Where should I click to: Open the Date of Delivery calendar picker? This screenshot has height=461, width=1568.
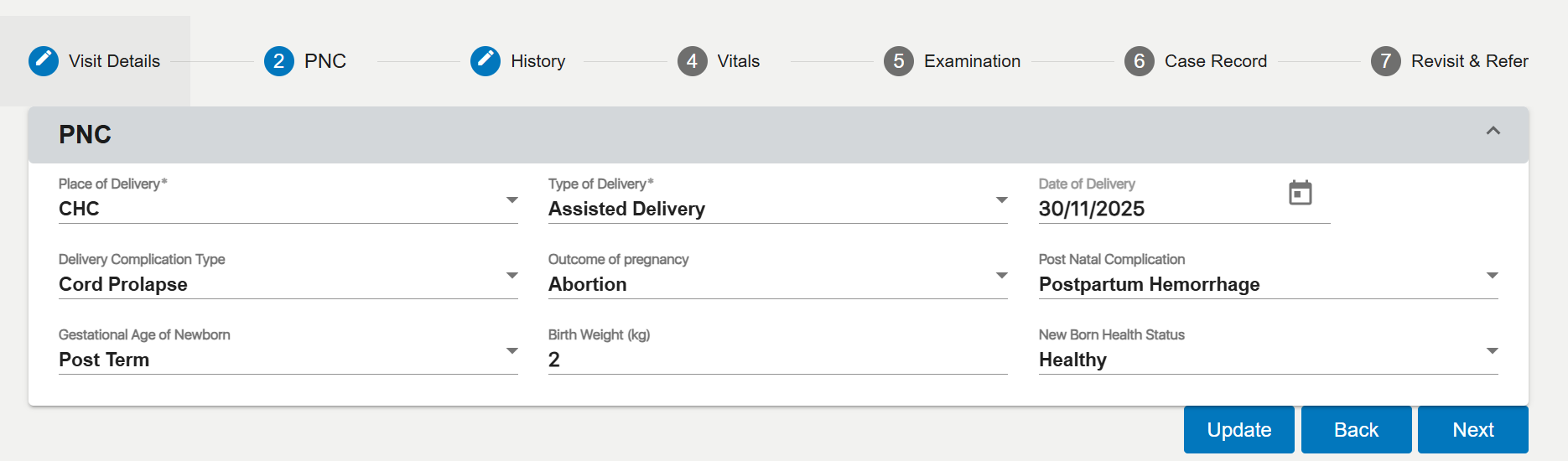1300,193
